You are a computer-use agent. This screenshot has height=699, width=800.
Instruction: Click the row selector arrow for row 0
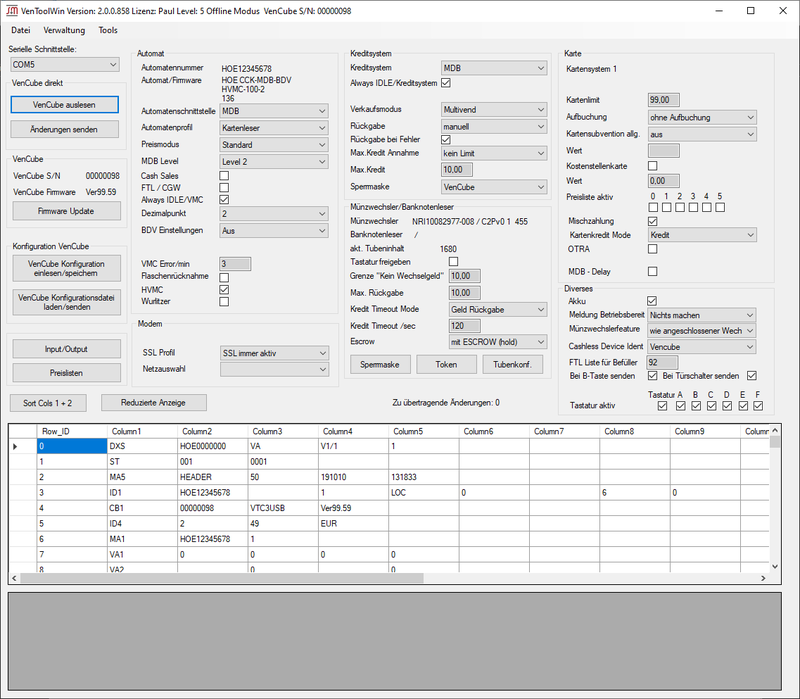[x=15, y=446]
